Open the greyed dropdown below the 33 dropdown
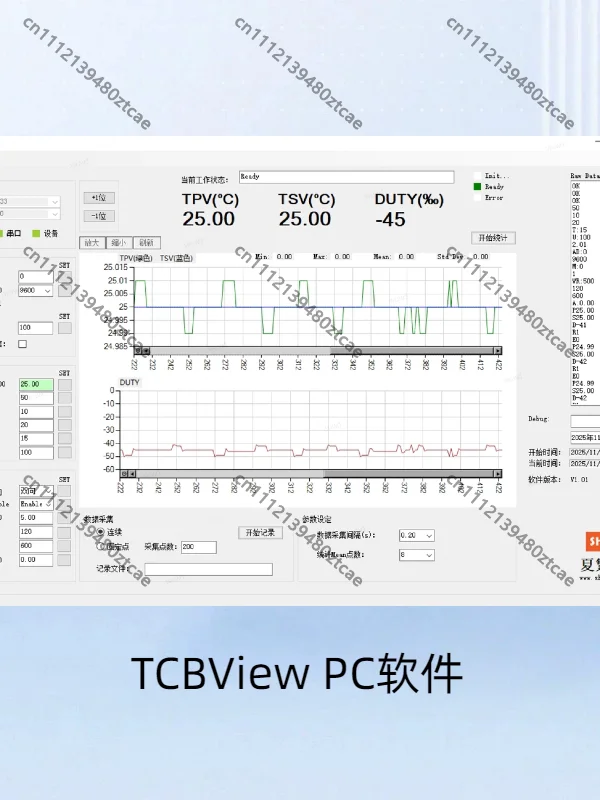This screenshot has width=600, height=800. (x=30, y=214)
